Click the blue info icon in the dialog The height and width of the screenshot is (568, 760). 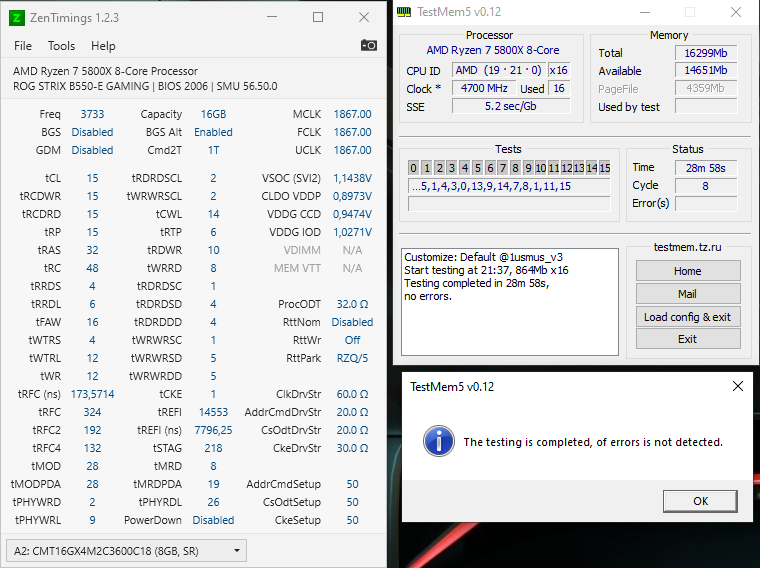pyautogui.click(x=439, y=441)
